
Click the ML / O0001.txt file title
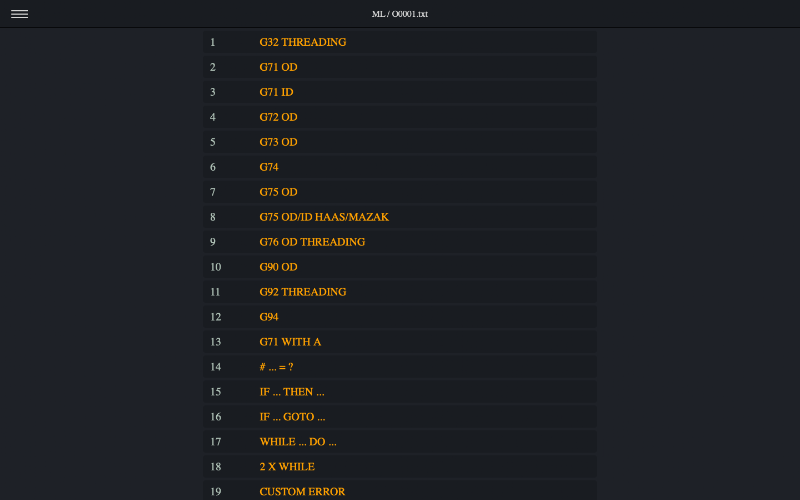coord(400,14)
